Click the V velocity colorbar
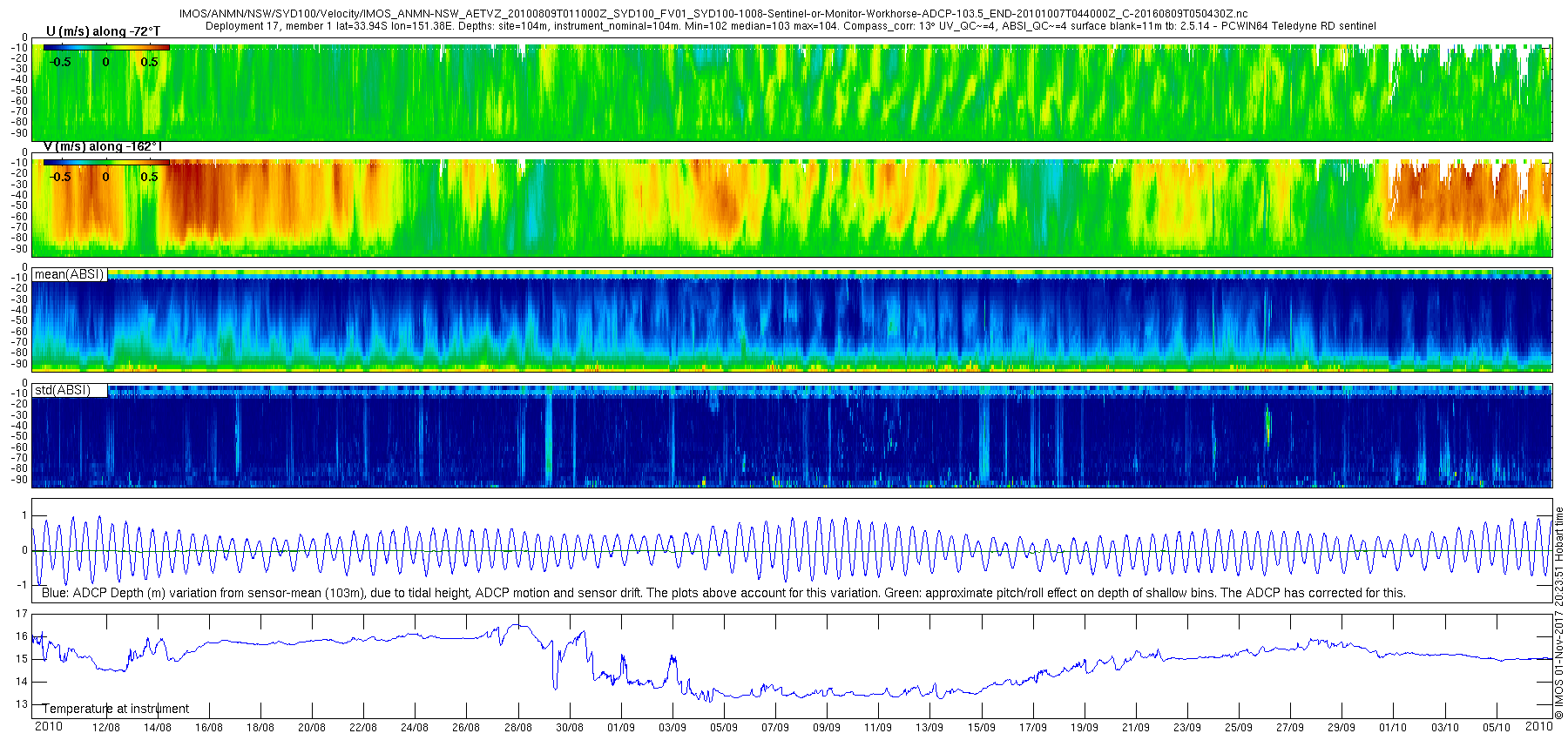Viewport: 1568px width, 740px height. coord(106,163)
